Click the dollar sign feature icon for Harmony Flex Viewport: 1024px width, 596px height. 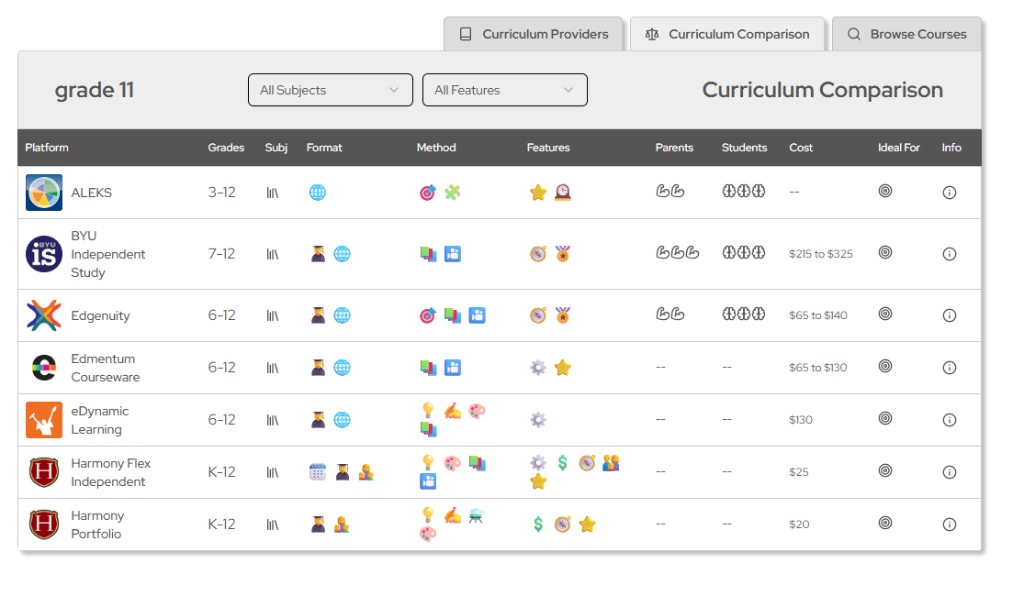[562, 463]
